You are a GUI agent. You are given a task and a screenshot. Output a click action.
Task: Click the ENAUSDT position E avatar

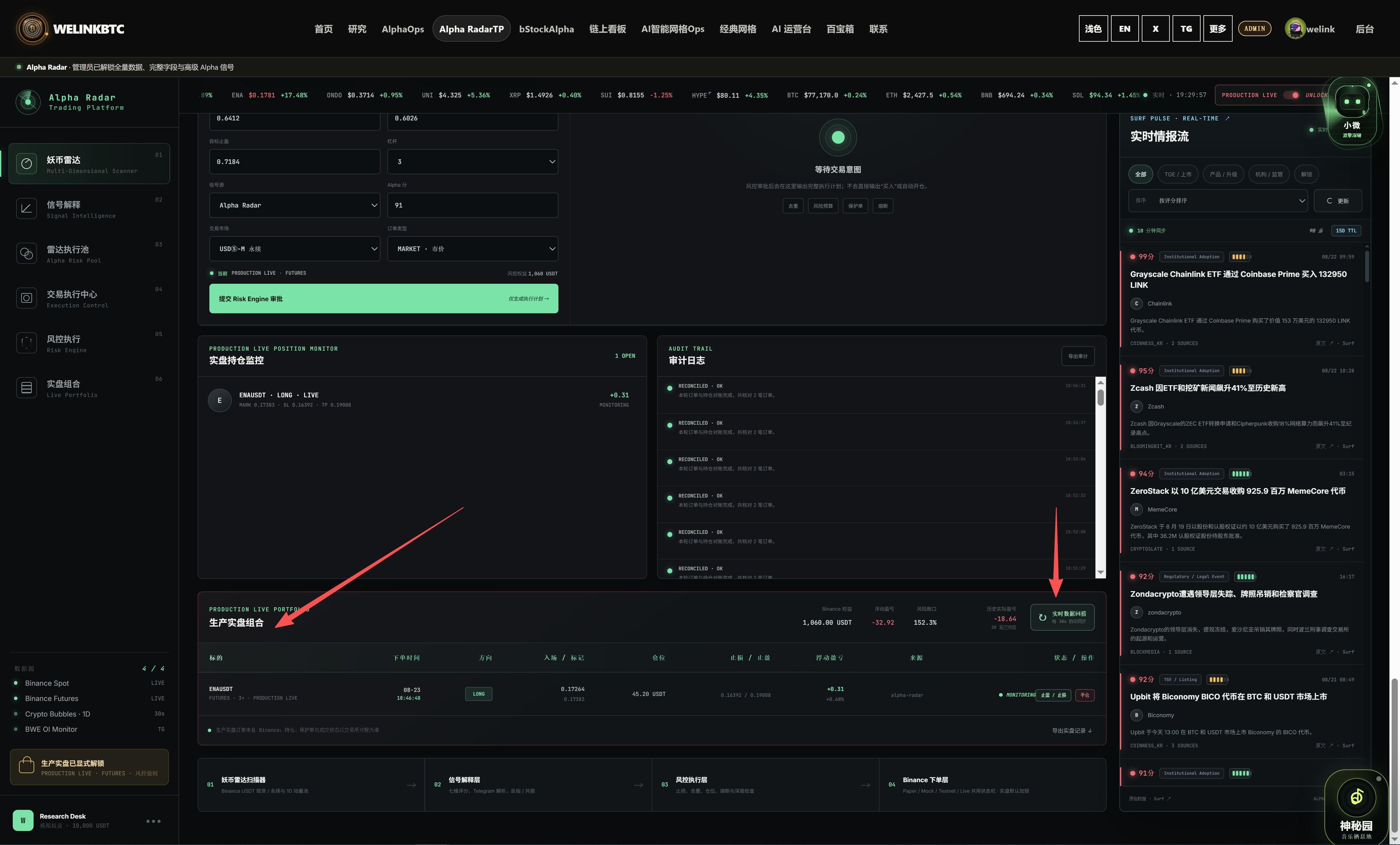pyautogui.click(x=219, y=400)
